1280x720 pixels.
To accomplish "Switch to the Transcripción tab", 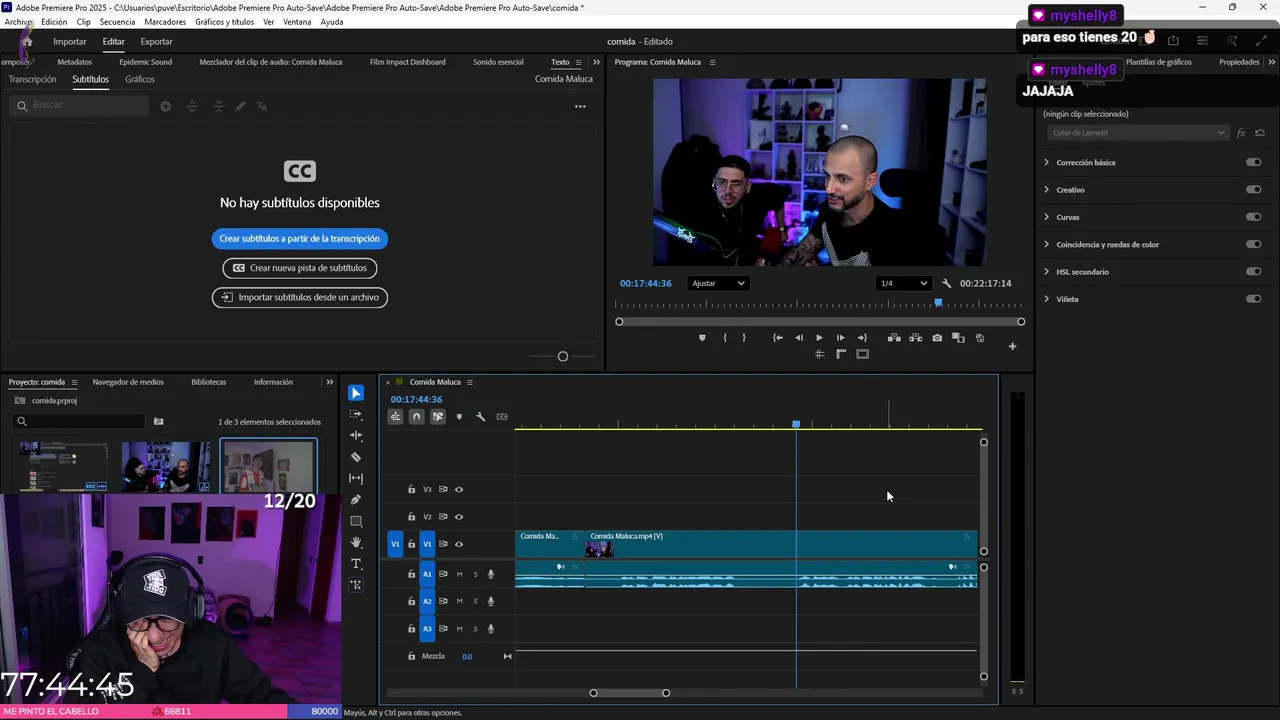I will tap(32, 79).
